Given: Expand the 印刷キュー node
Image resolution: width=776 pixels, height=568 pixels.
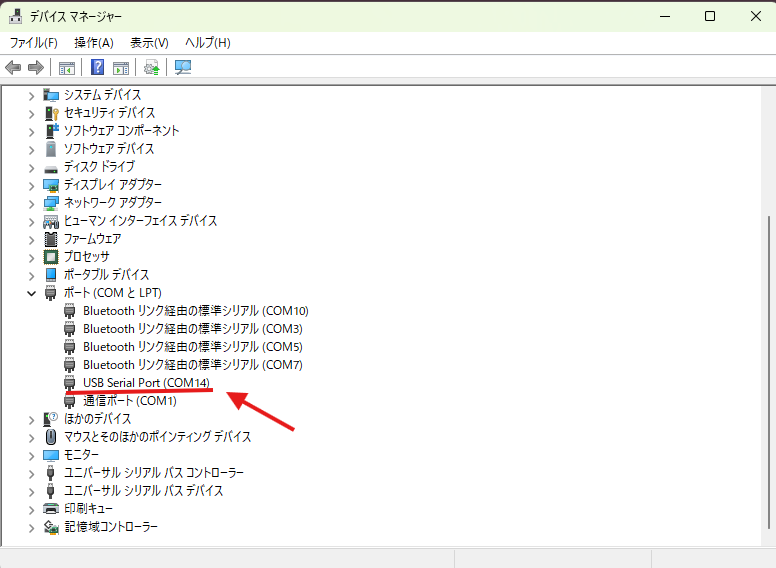Looking at the screenshot, I should (x=31, y=510).
